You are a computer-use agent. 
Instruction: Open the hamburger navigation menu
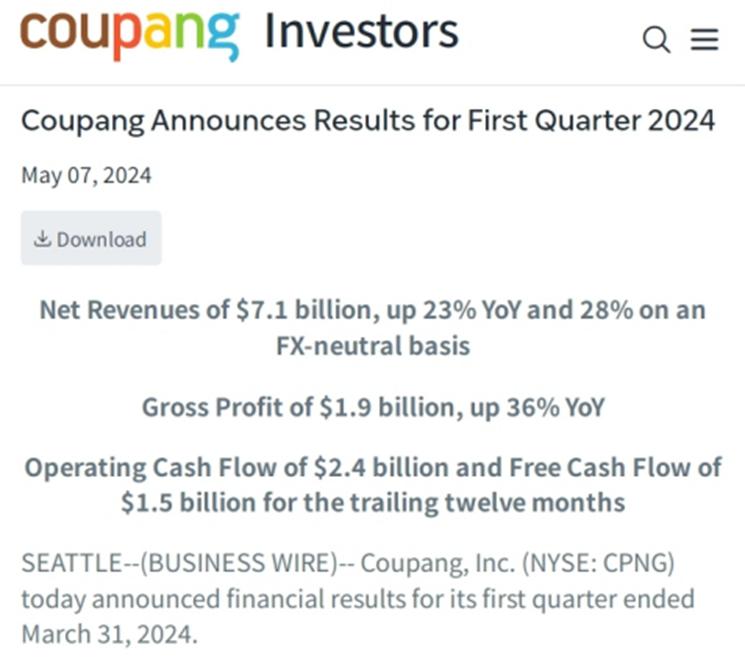coord(705,39)
